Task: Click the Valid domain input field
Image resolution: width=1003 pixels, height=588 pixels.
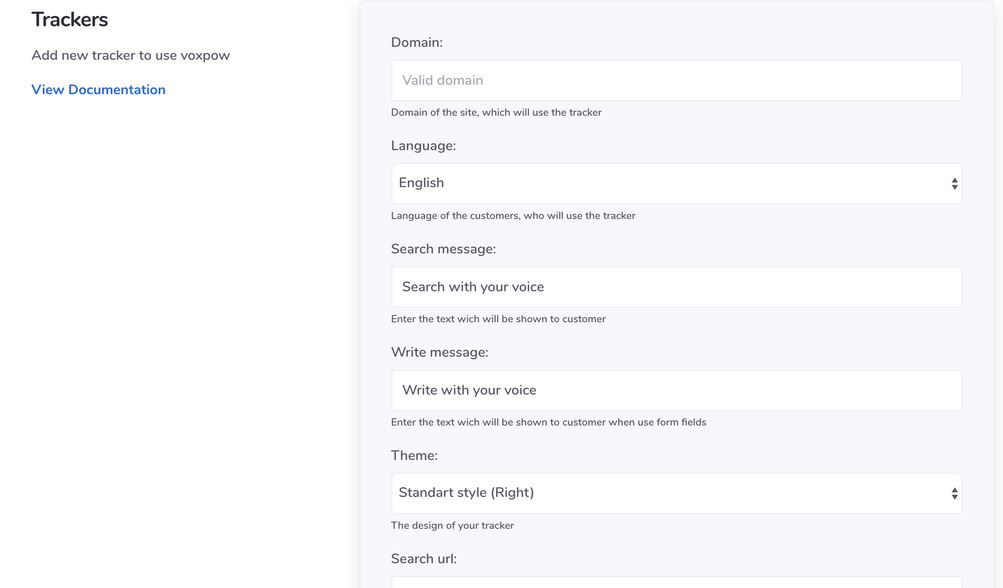Action: pyautogui.click(x=676, y=81)
